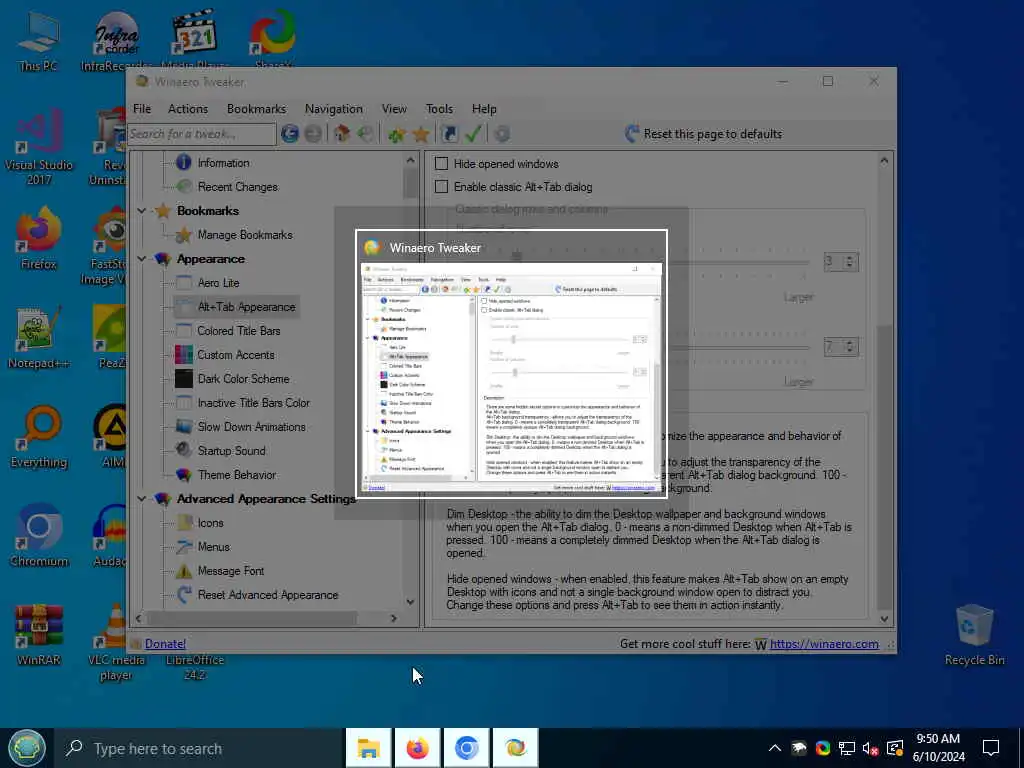Screen dimensions: 1024x768
Task: Select Startup Sound tree item
Action: point(231,451)
